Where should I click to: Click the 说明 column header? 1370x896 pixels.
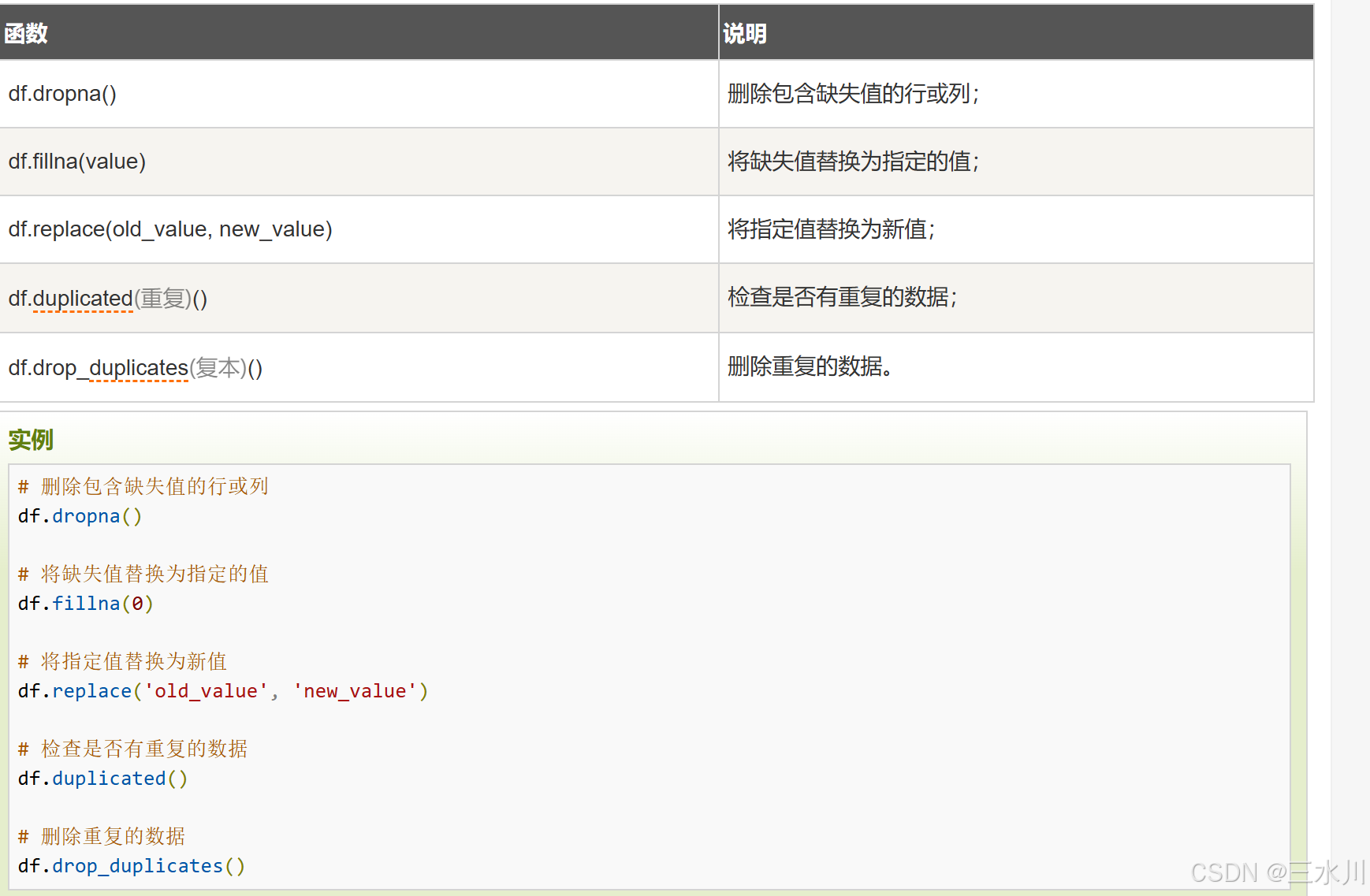coord(1016,32)
